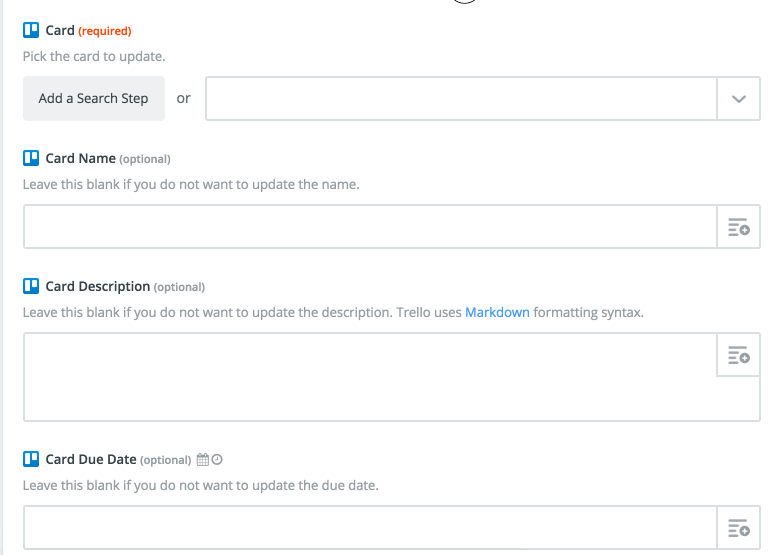Viewport: 781px width, 555px height.
Task: Focus the Card Name input field
Action: [x=370, y=227]
